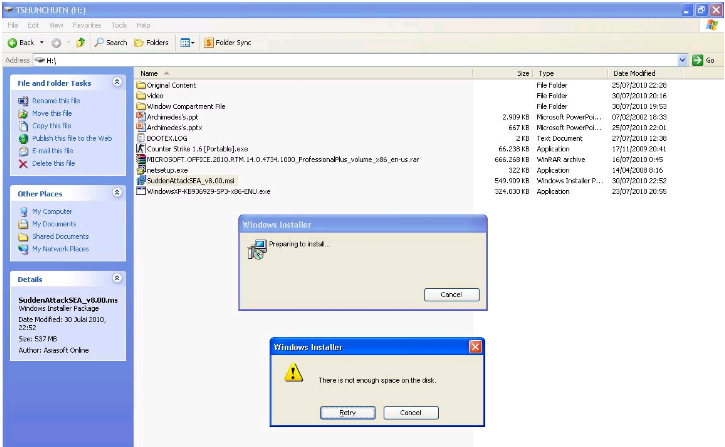The width and height of the screenshot is (725, 447).
Task: Click the My Network Places icon
Action: click(x=23, y=249)
